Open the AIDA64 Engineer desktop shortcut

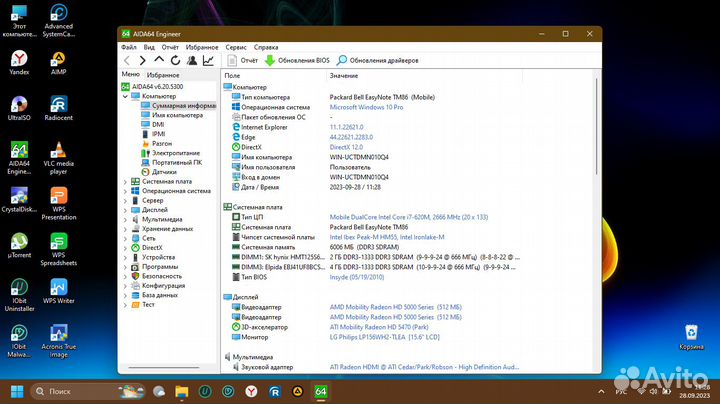point(19,158)
